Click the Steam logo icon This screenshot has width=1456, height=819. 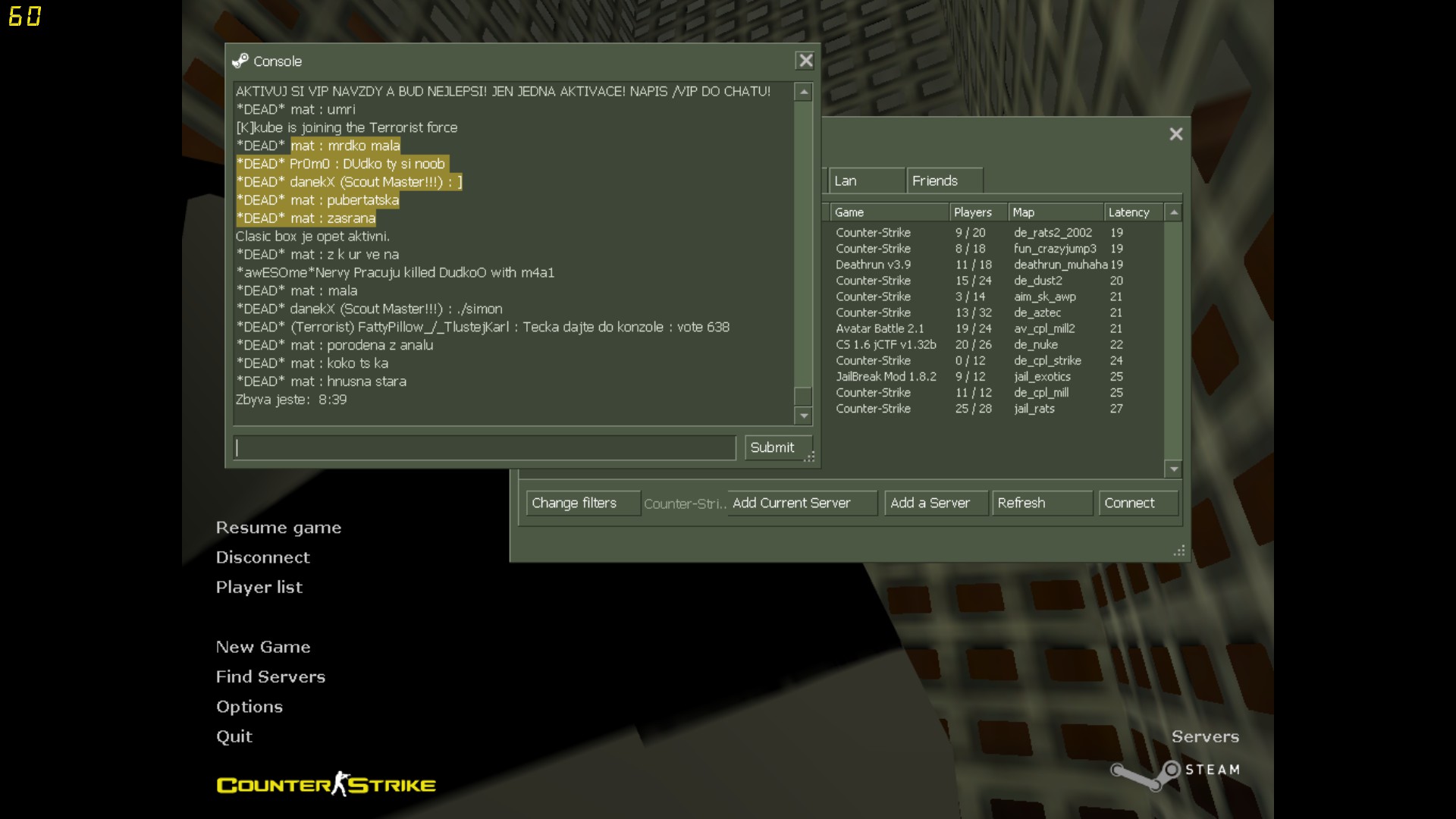(x=1146, y=775)
